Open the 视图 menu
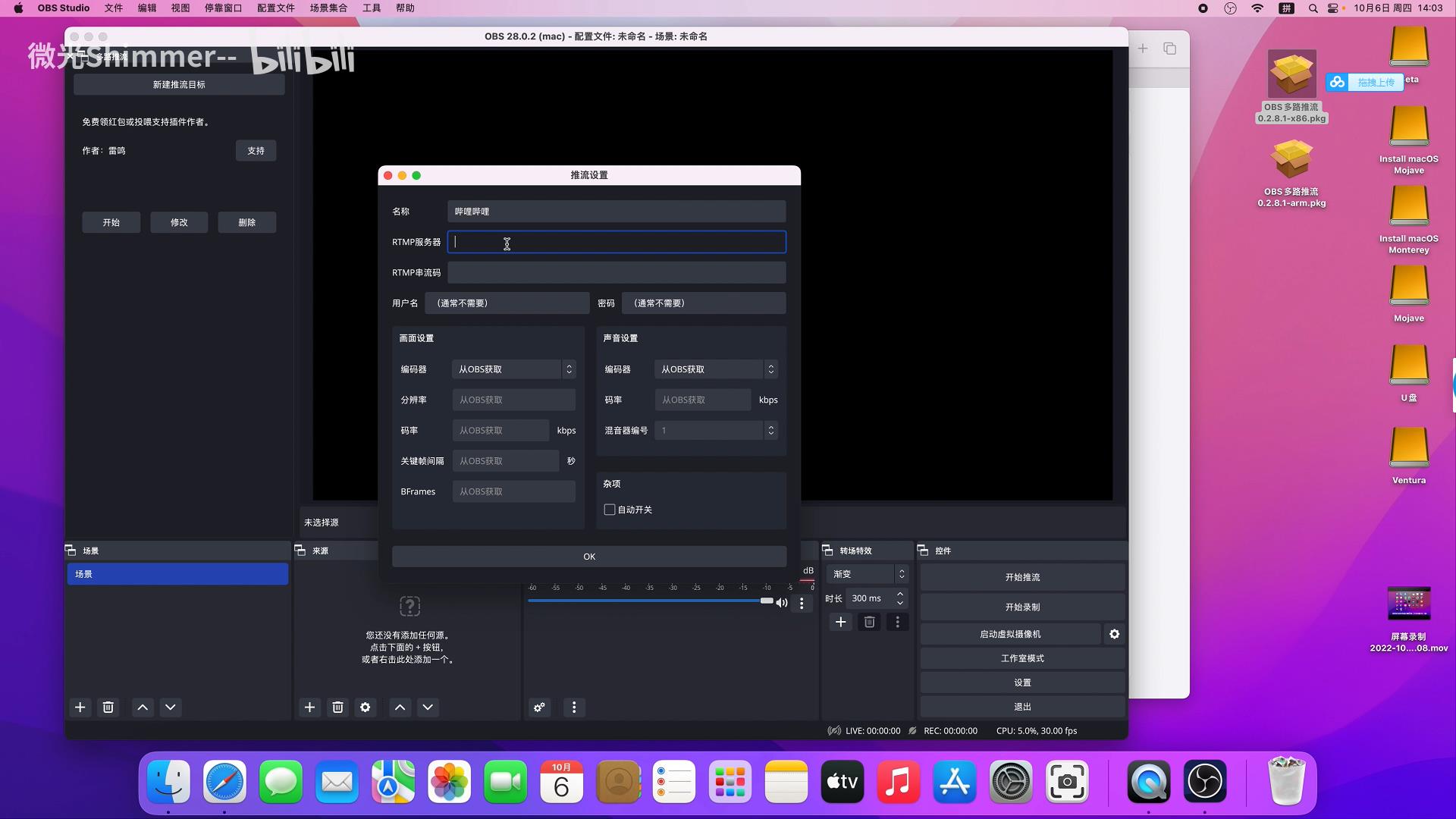Screen dimensions: 1456x819 [x=180, y=8]
